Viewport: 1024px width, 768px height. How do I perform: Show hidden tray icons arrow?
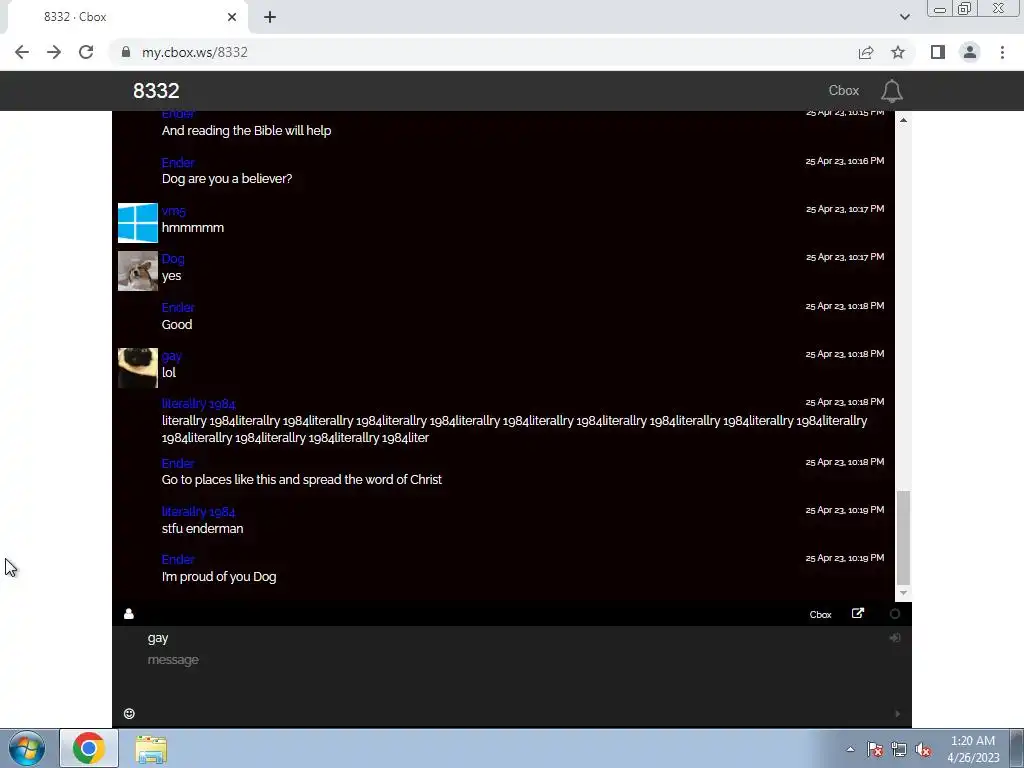pos(850,750)
